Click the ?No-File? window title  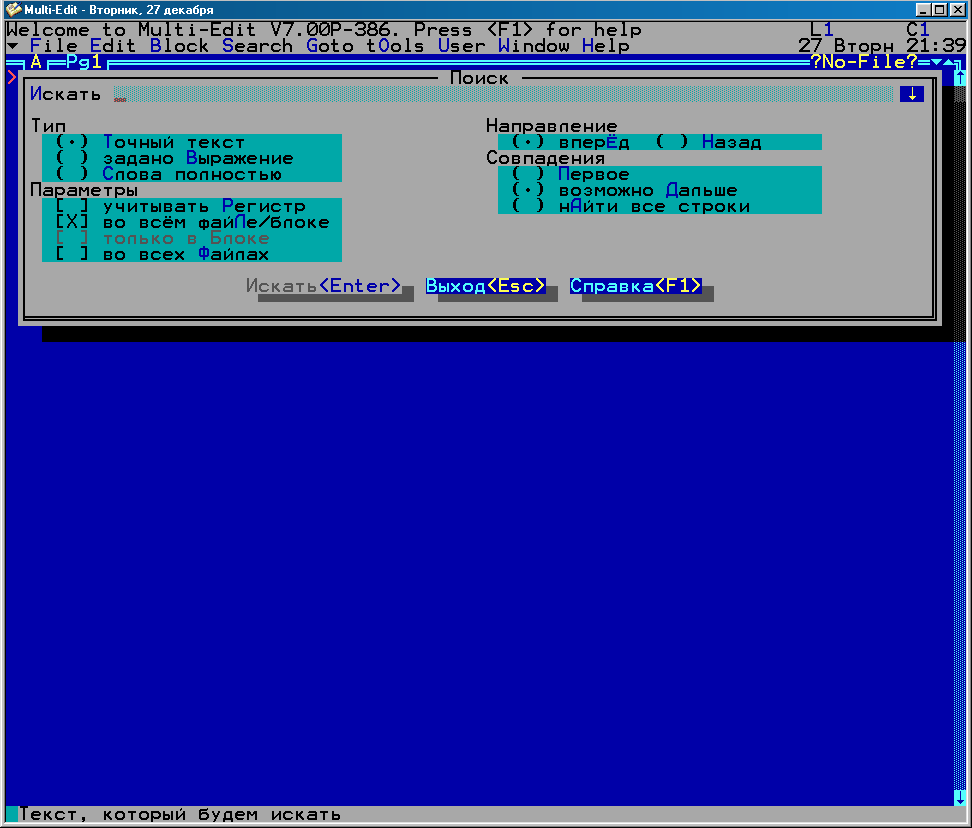(x=864, y=62)
